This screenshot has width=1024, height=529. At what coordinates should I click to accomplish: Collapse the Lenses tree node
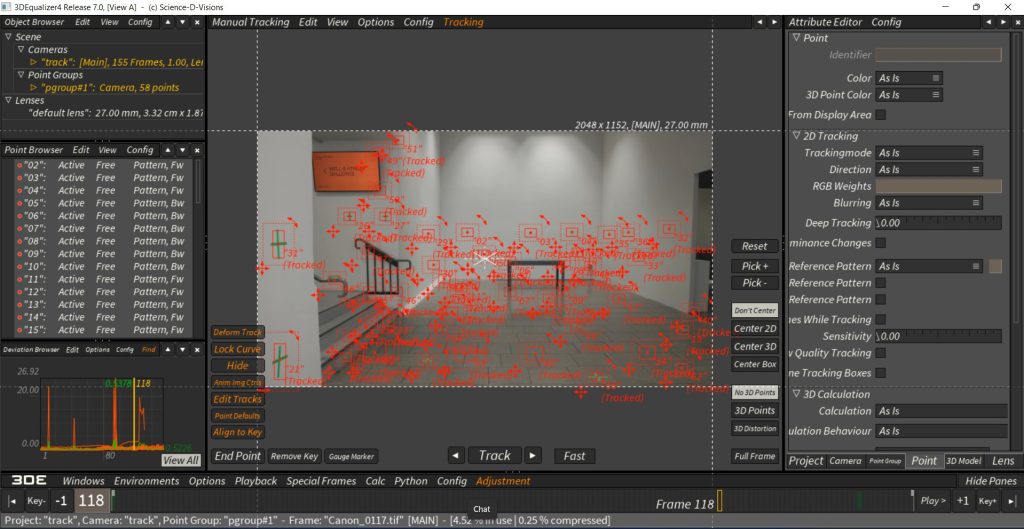click(8, 100)
